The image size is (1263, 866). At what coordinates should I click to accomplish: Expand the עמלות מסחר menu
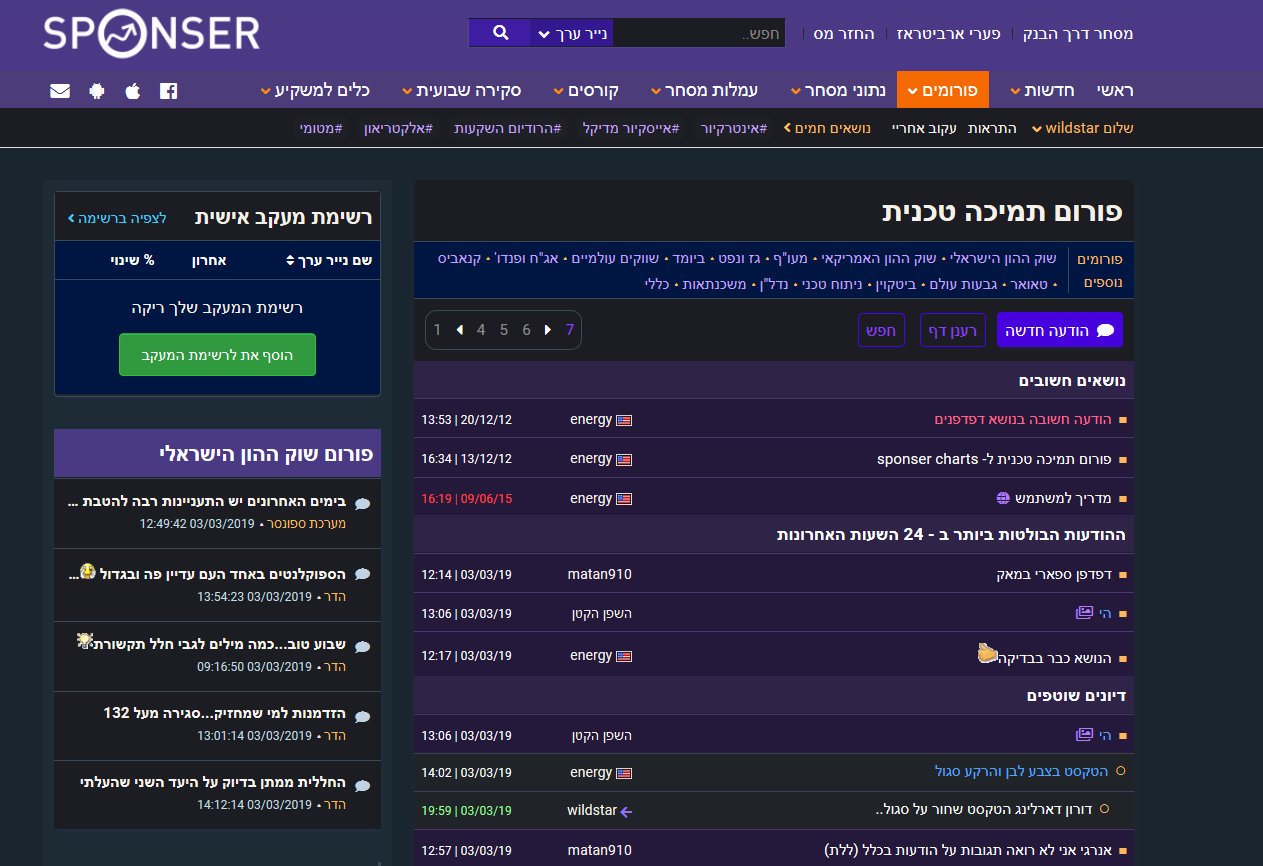705,90
